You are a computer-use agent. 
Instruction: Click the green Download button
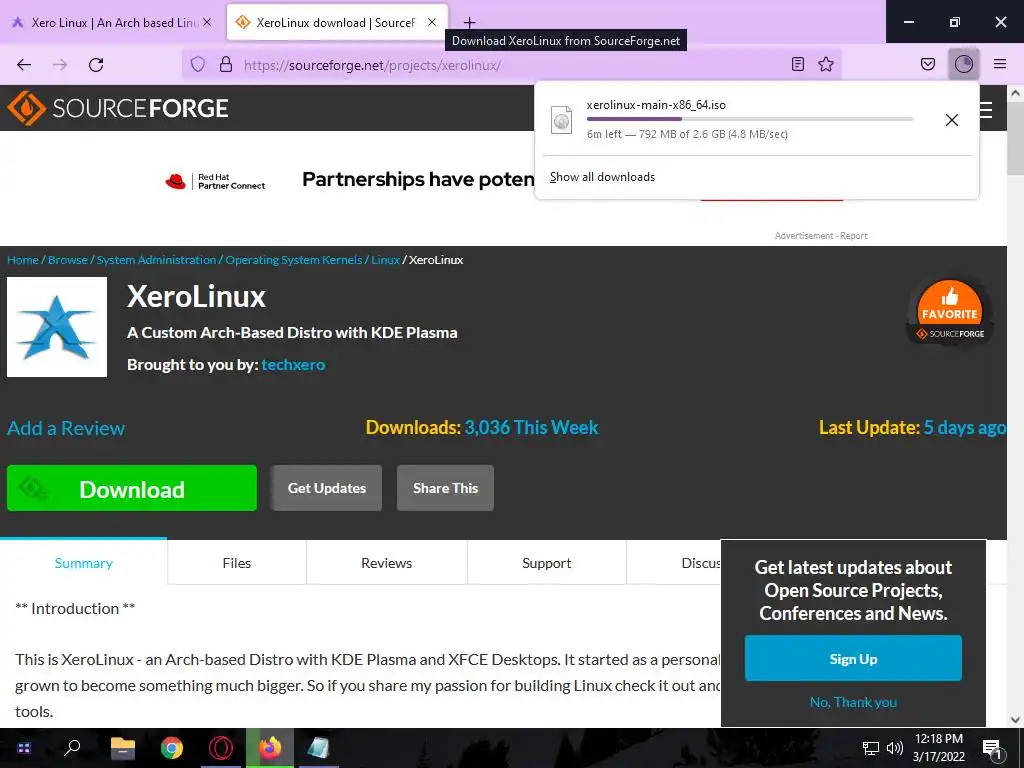pyautogui.click(x=132, y=488)
